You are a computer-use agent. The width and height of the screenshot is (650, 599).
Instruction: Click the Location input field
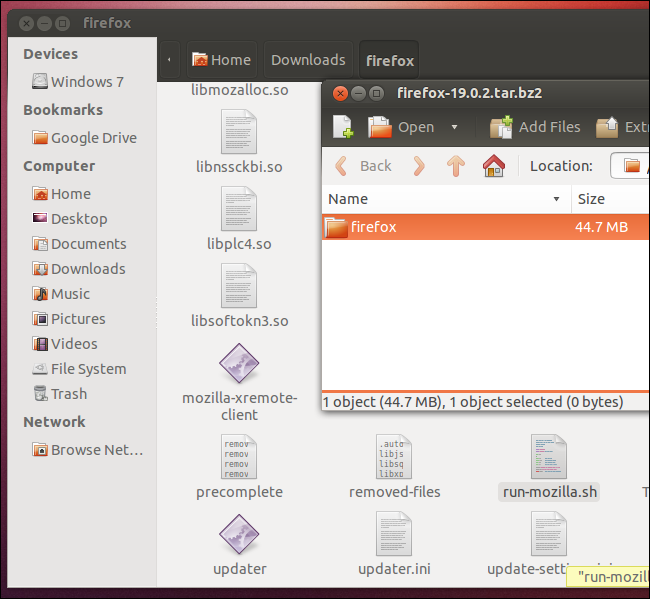[630, 166]
